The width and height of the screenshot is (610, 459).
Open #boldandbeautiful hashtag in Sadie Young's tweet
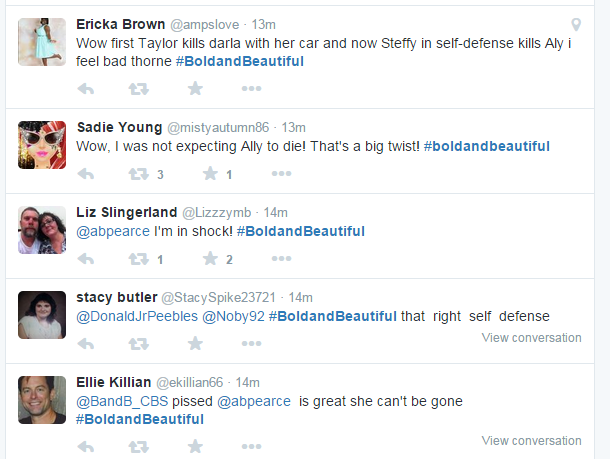[x=486, y=146]
